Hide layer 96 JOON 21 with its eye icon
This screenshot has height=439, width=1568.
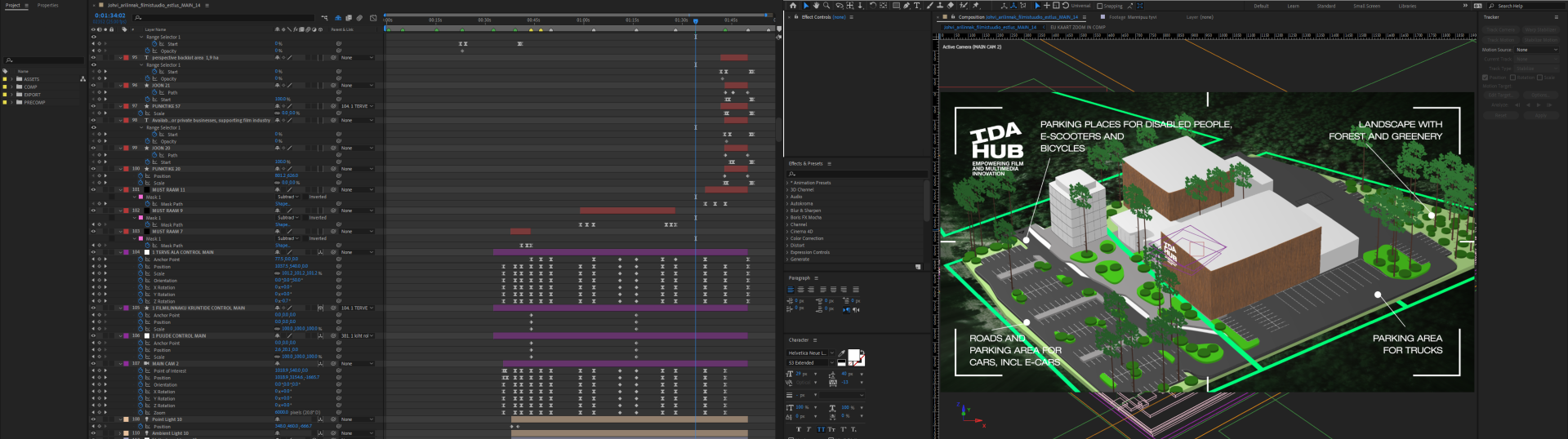(93, 86)
